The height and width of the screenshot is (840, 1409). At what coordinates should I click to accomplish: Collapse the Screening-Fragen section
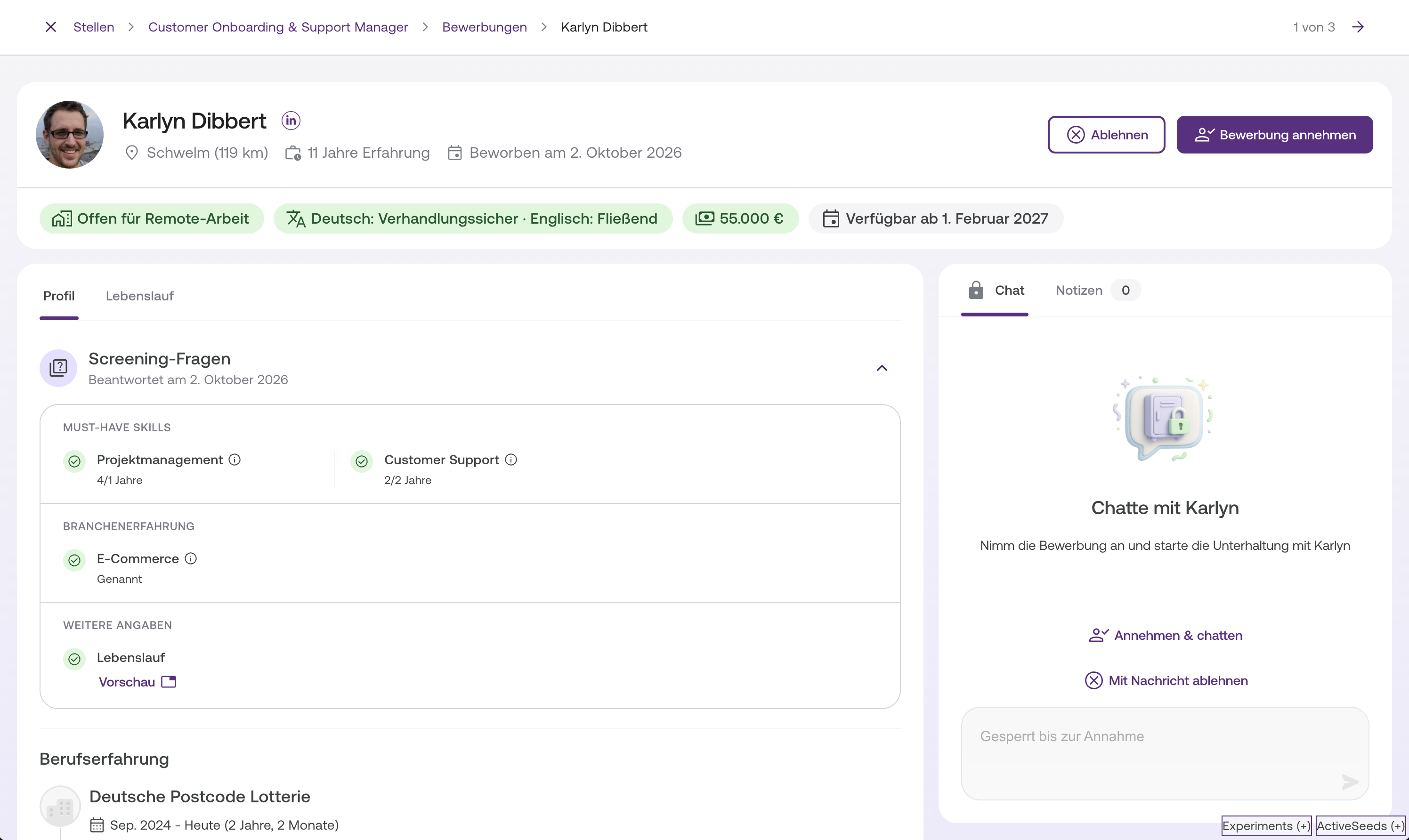[x=882, y=368]
